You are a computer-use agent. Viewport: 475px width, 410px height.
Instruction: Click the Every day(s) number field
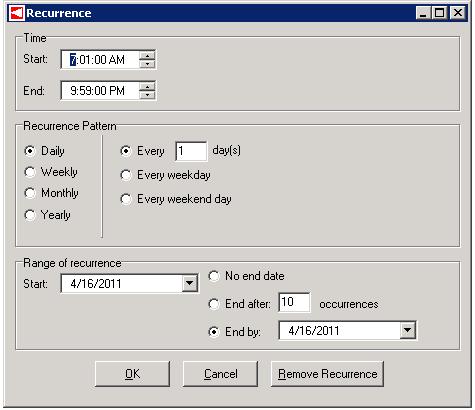(191, 151)
